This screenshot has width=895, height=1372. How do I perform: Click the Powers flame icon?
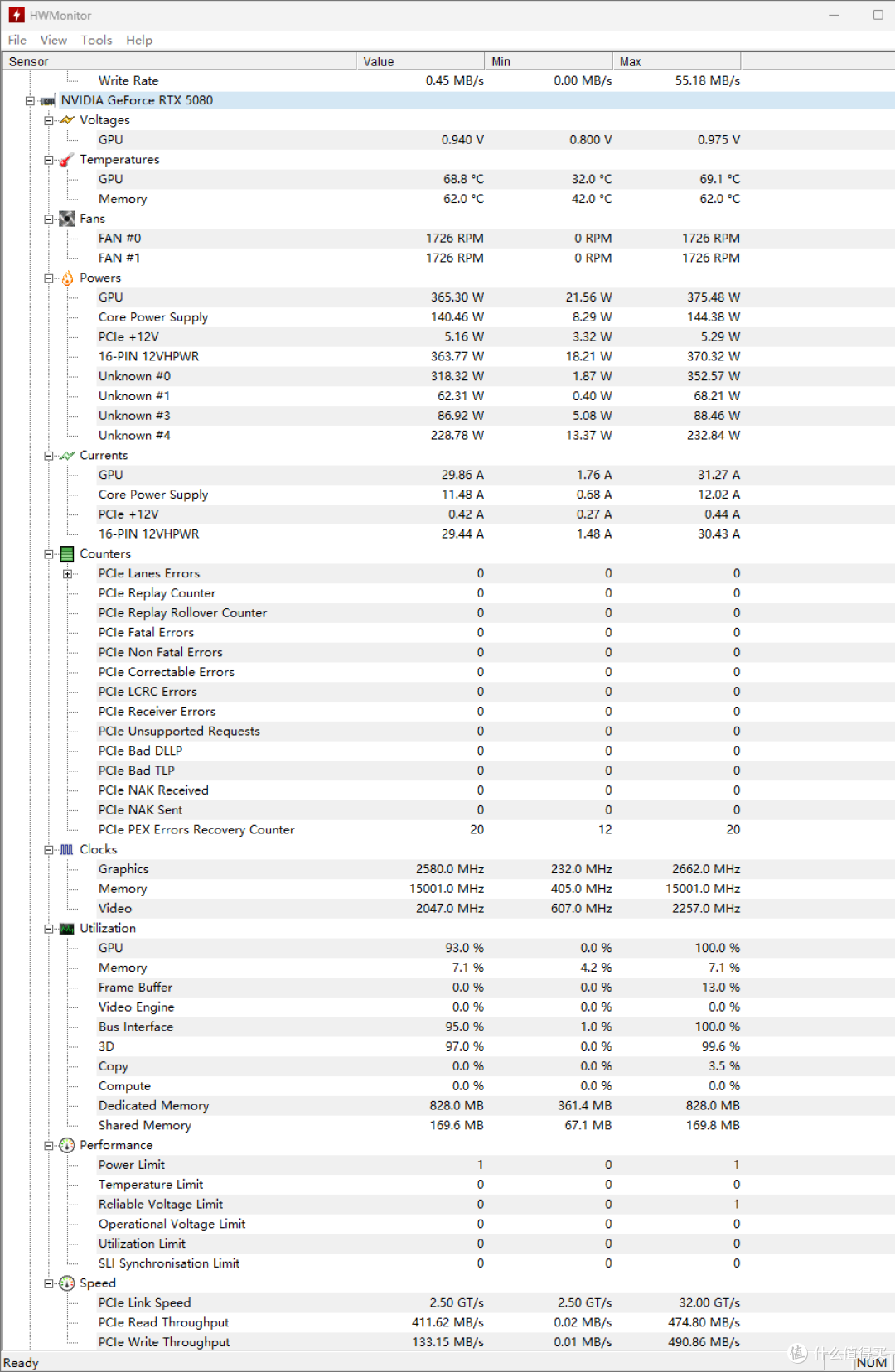pos(67,278)
